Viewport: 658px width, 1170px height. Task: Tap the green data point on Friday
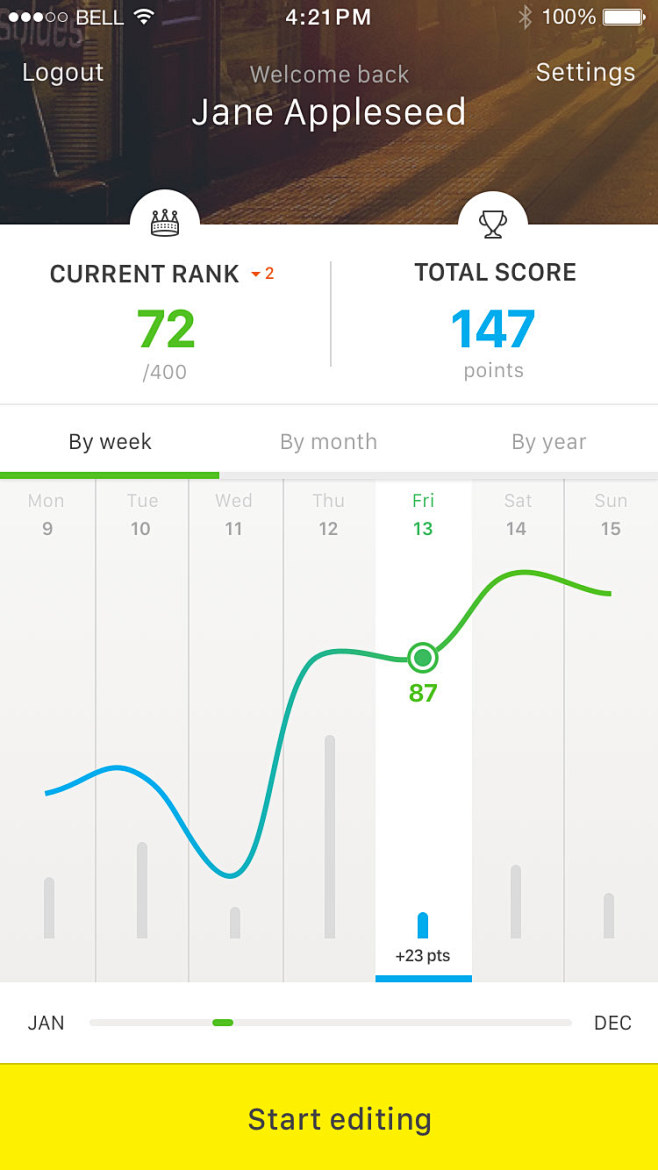point(423,658)
